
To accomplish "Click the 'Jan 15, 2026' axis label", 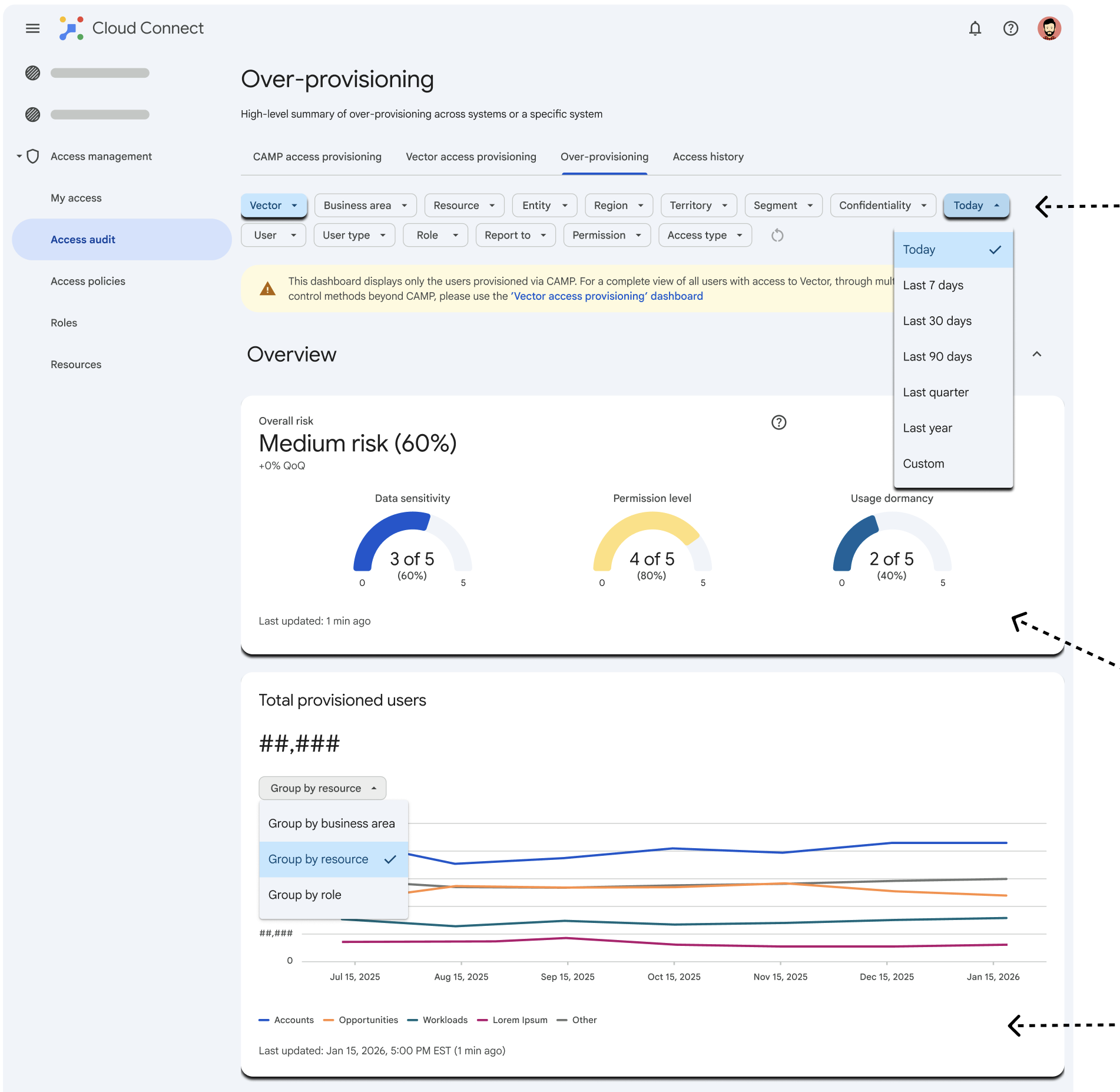I will tap(993, 977).
